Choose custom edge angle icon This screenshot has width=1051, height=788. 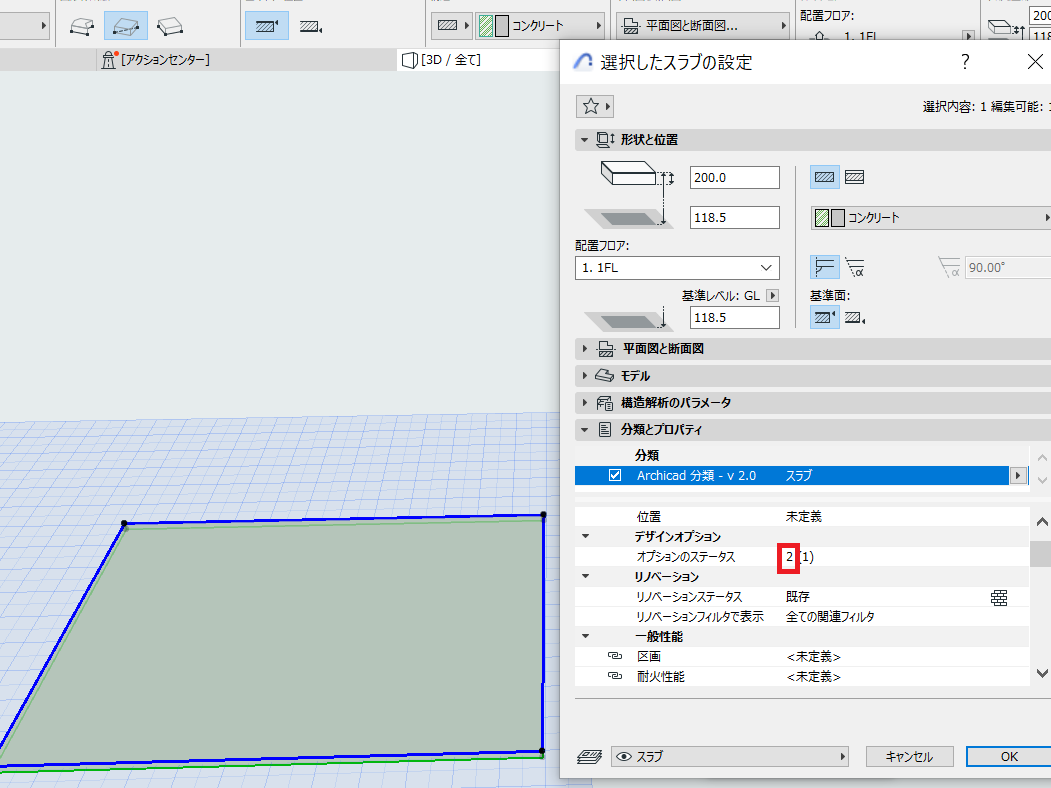[855, 267]
